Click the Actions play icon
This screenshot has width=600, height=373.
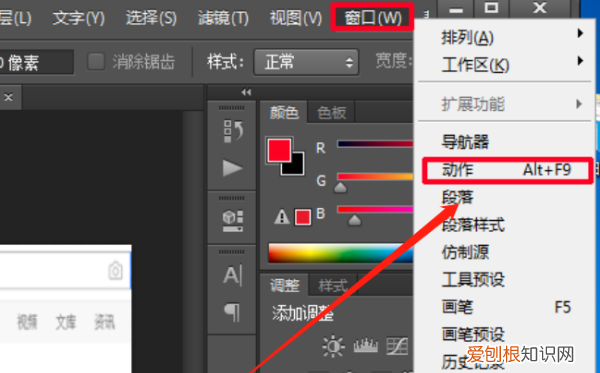(232, 168)
